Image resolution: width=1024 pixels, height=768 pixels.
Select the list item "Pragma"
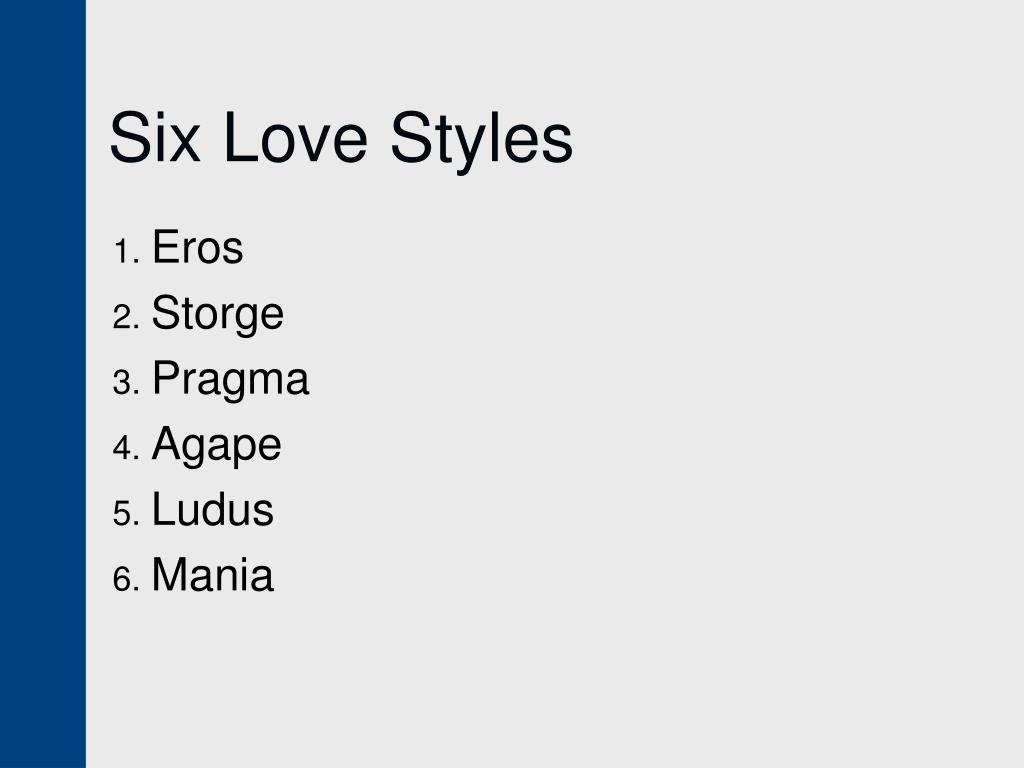(x=230, y=380)
